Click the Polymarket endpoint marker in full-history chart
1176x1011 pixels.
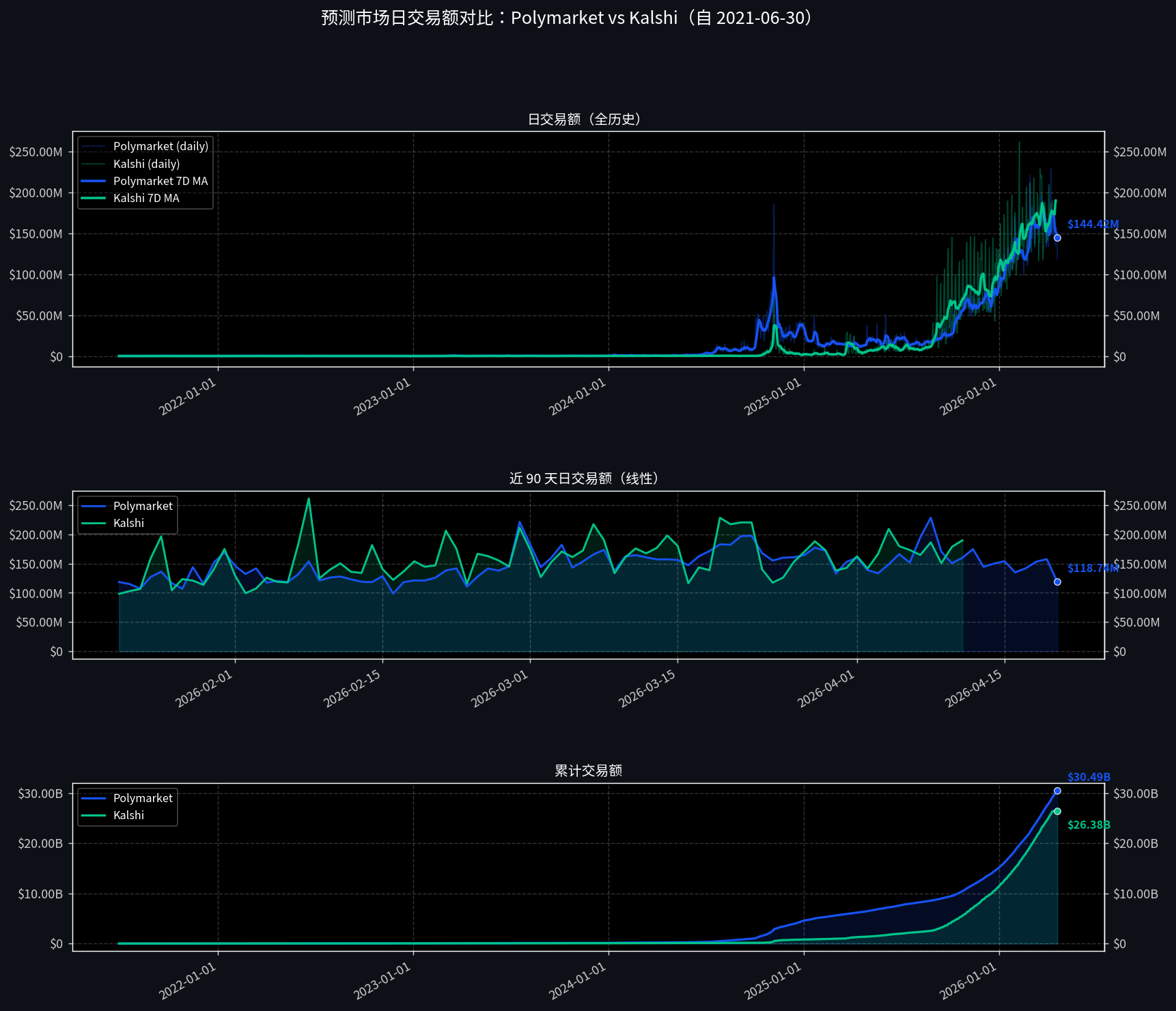tap(1057, 238)
